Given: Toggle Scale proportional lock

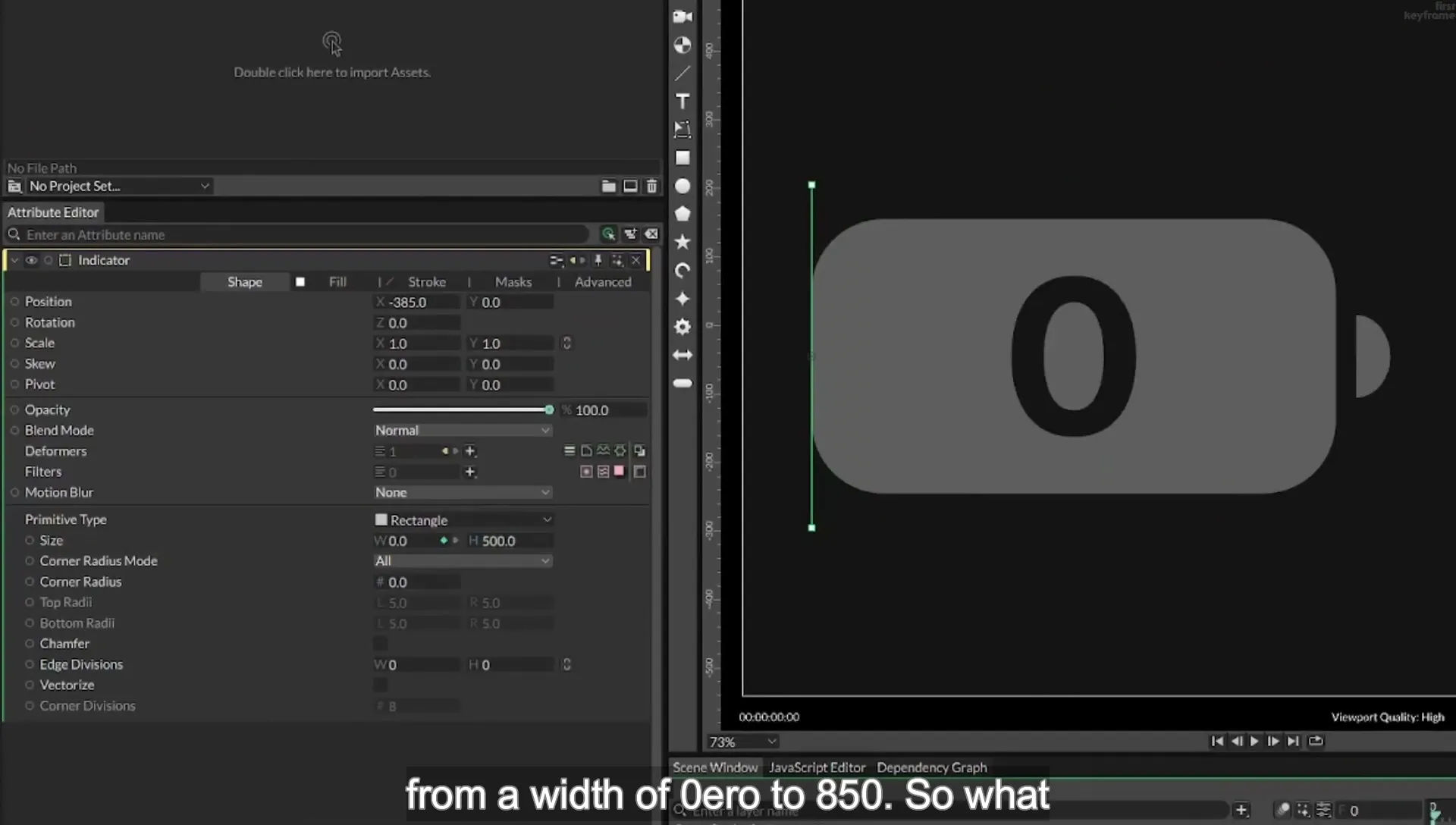Looking at the screenshot, I should tap(566, 343).
